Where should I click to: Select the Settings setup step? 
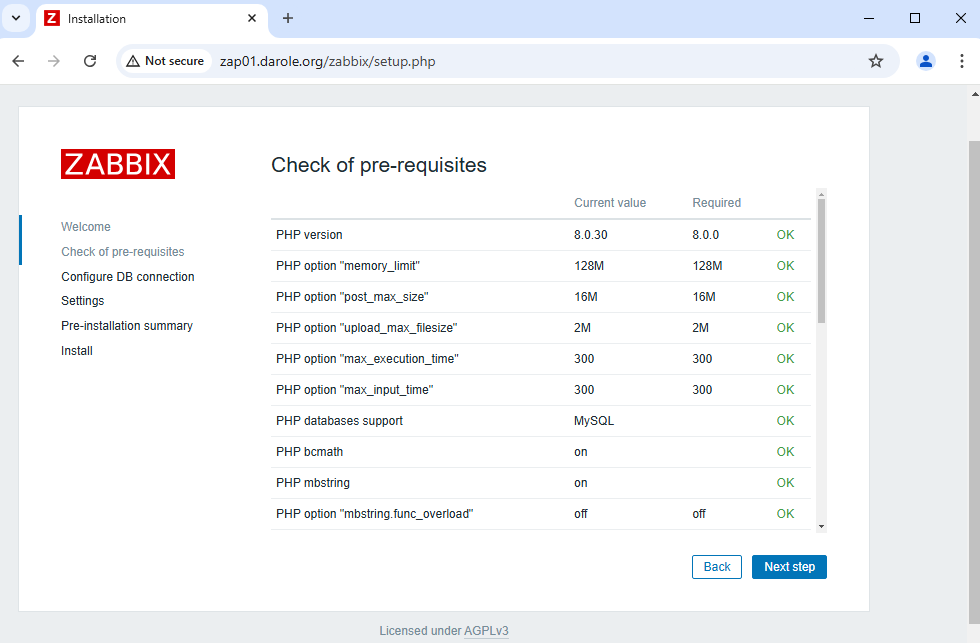[x=82, y=301]
